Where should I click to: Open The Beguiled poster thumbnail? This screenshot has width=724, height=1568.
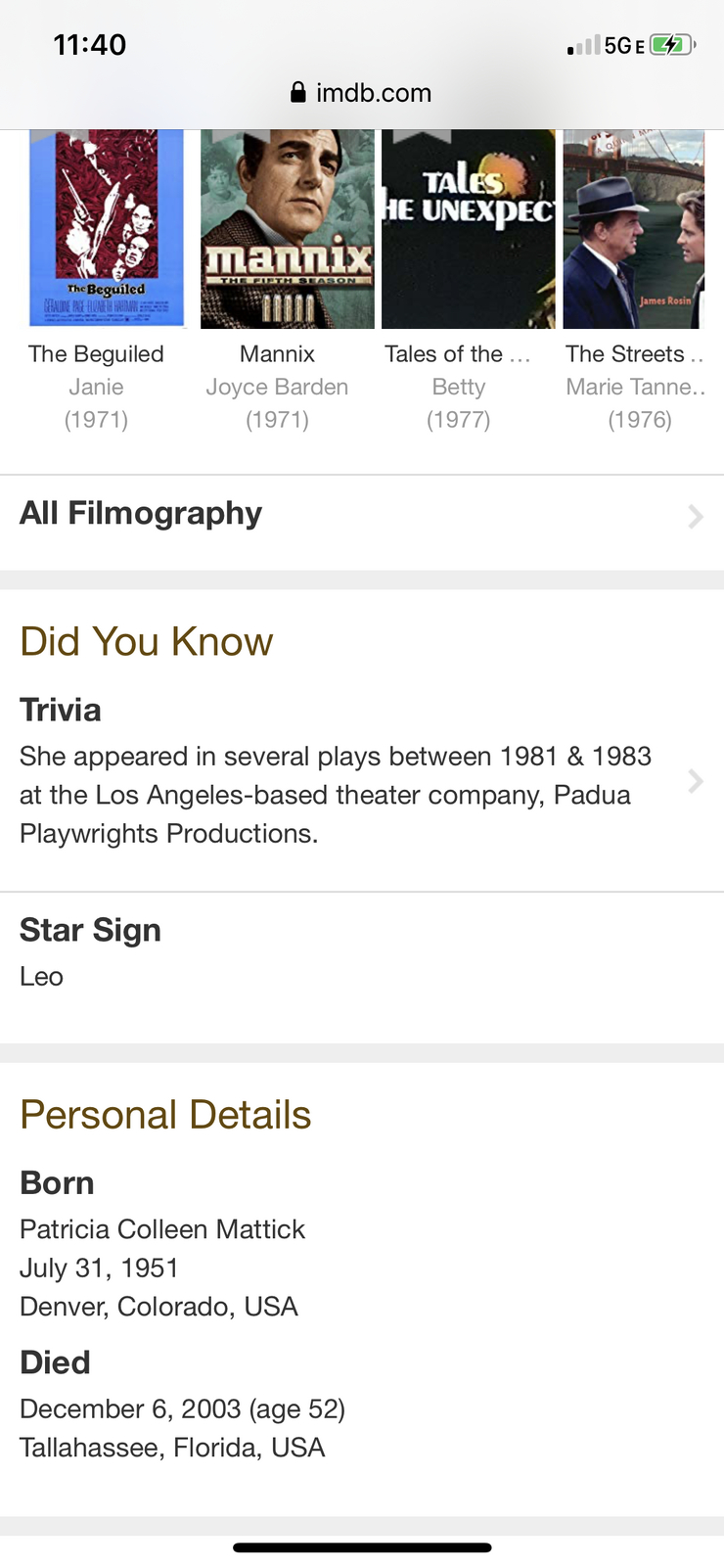106,229
